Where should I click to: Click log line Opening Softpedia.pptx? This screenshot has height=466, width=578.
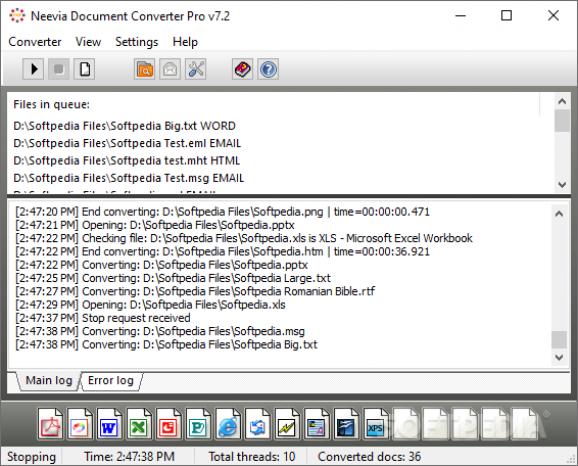click(155, 225)
